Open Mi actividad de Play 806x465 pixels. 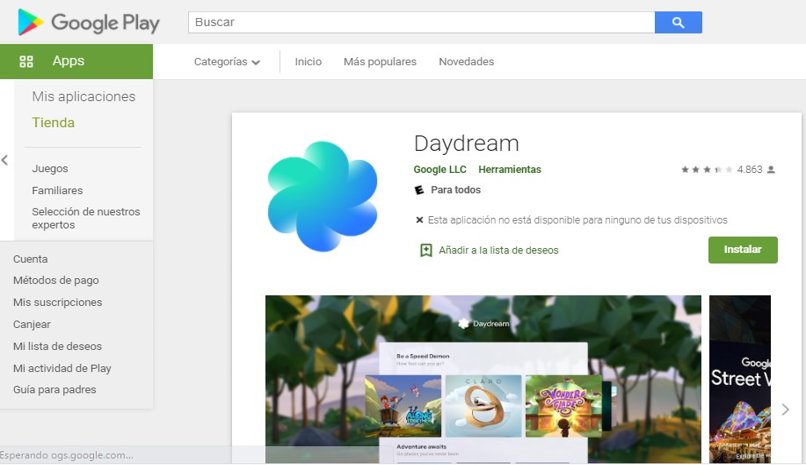click(x=62, y=368)
